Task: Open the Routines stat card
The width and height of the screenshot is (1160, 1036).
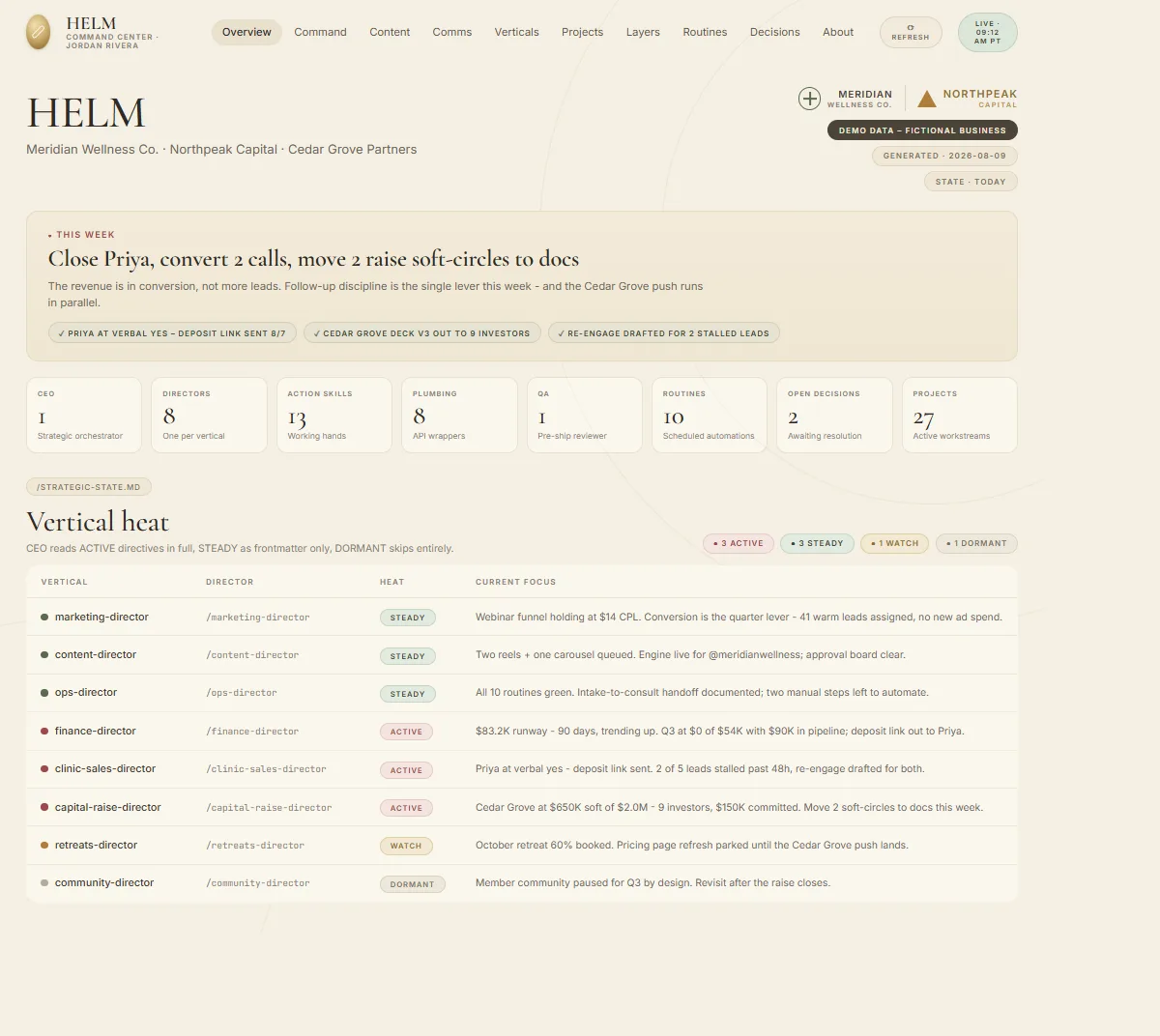Action: [x=709, y=415]
